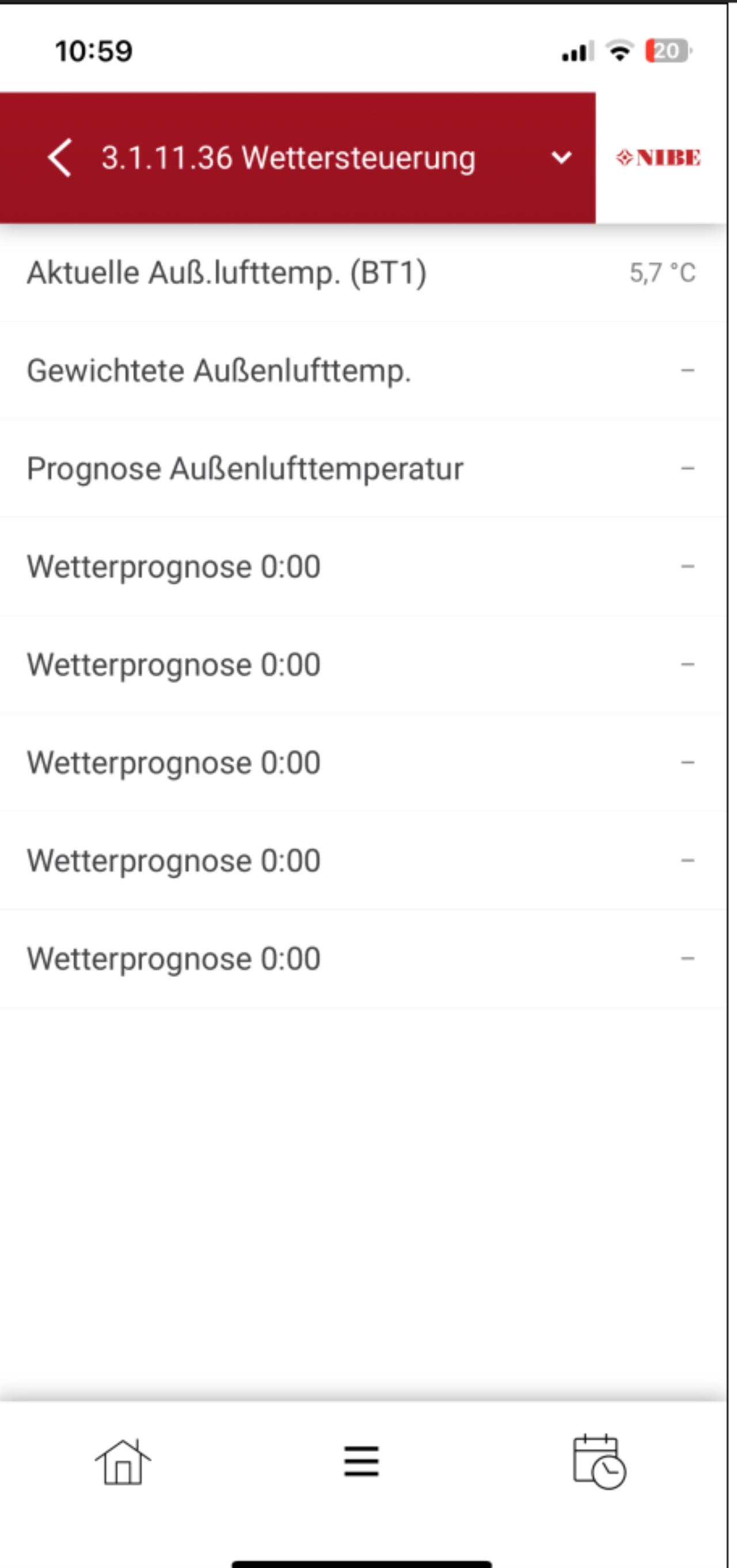This screenshot has height=1568, width=737.
Task: Tap the cellular signal bars icon
Action: [577, 52]
